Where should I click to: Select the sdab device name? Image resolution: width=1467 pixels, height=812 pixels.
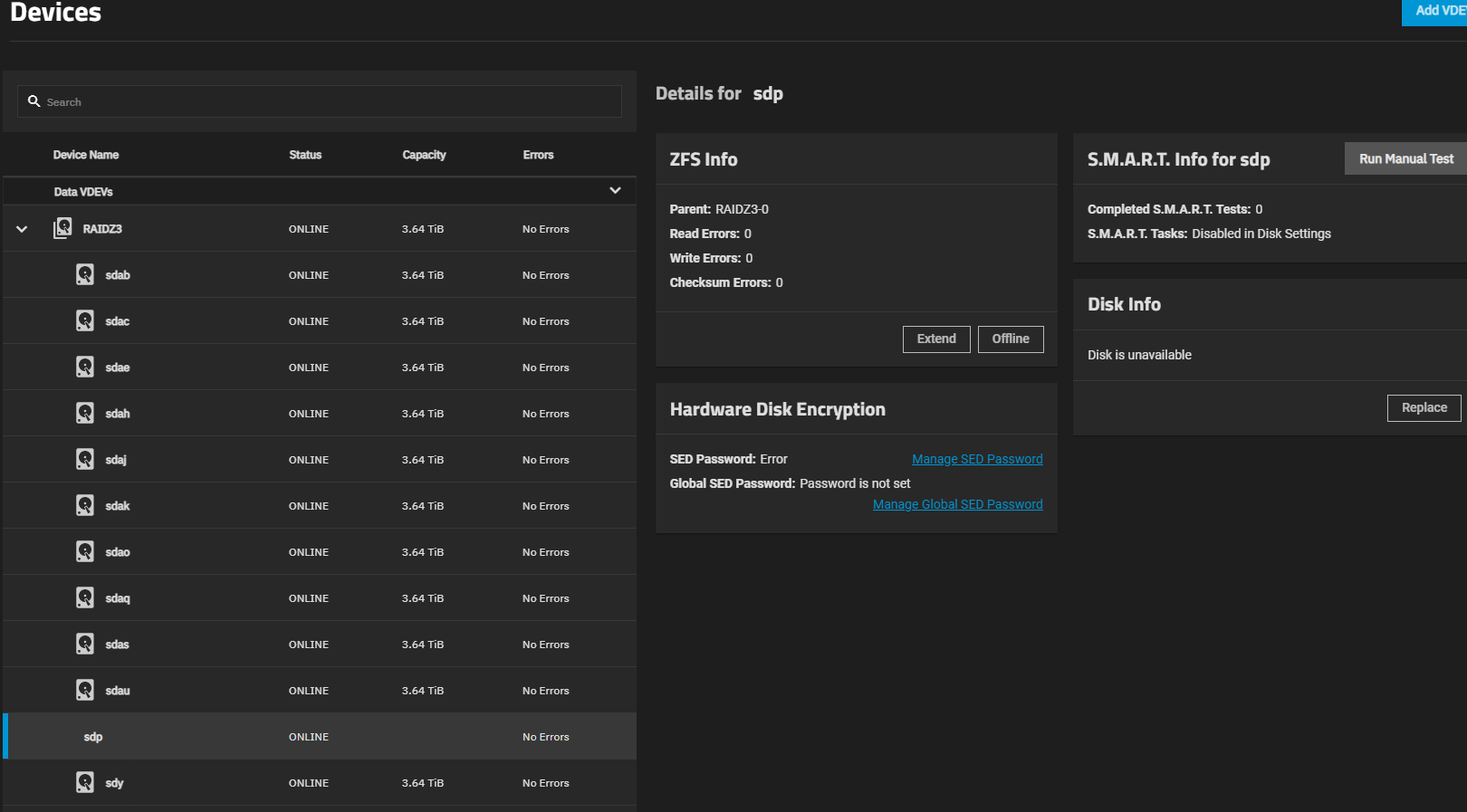(x=118, y=275)
